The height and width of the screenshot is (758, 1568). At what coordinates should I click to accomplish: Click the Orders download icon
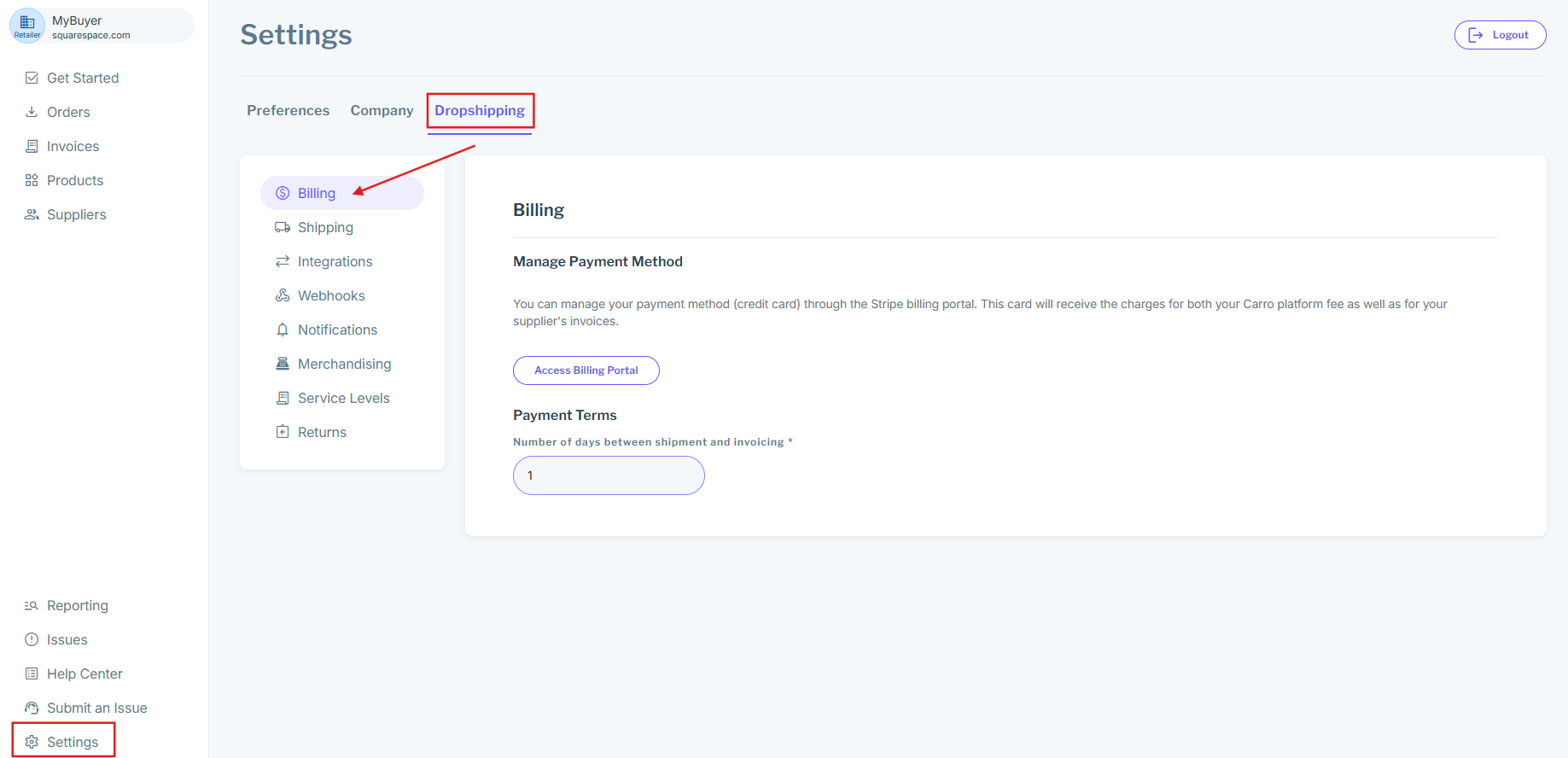coord(32,112)
